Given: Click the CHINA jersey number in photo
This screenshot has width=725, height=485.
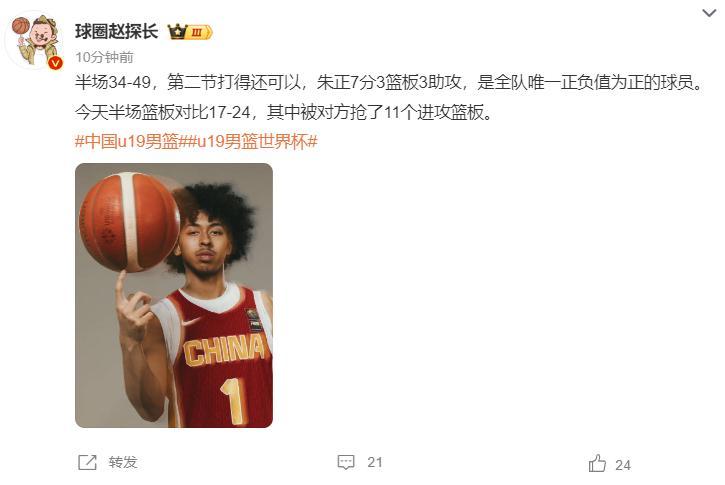Looking at the screenshot, I should (235, 402).
